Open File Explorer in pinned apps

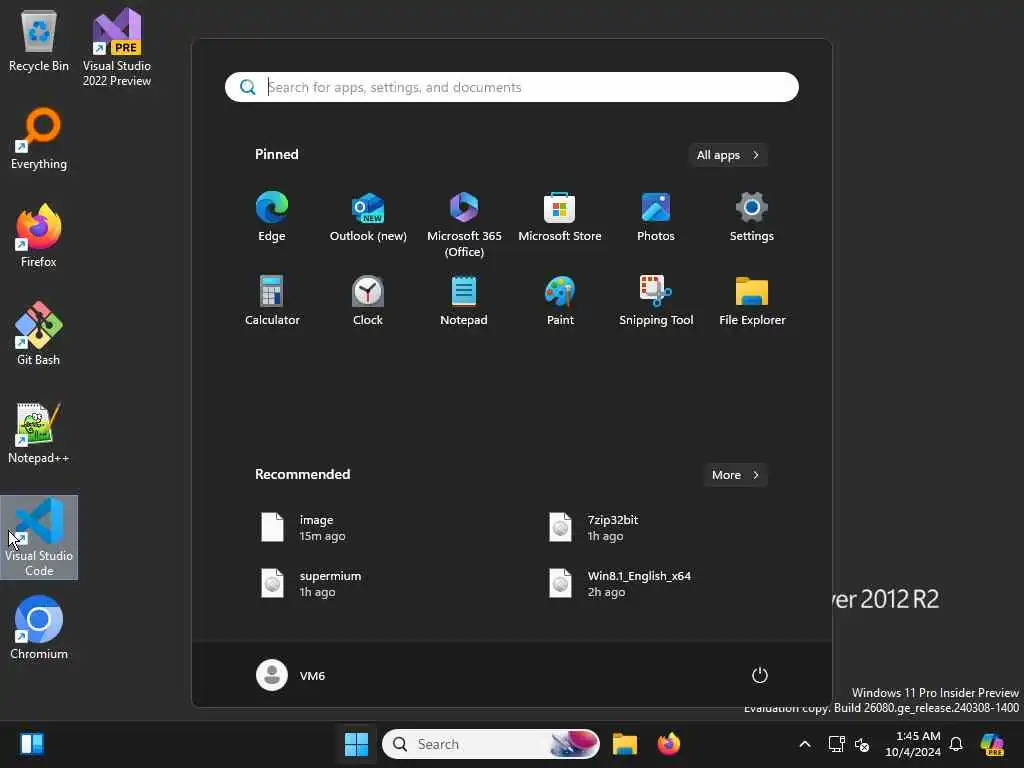(752, 301)
